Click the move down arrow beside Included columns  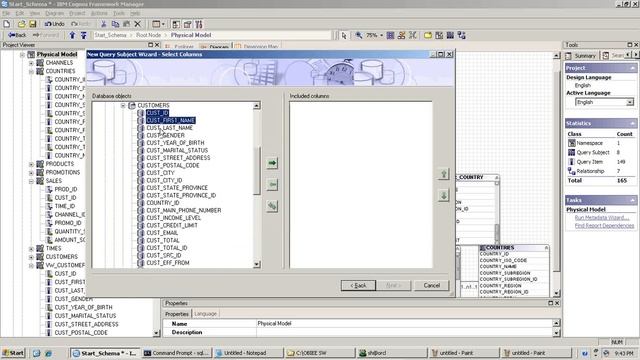tap(444, 196)
